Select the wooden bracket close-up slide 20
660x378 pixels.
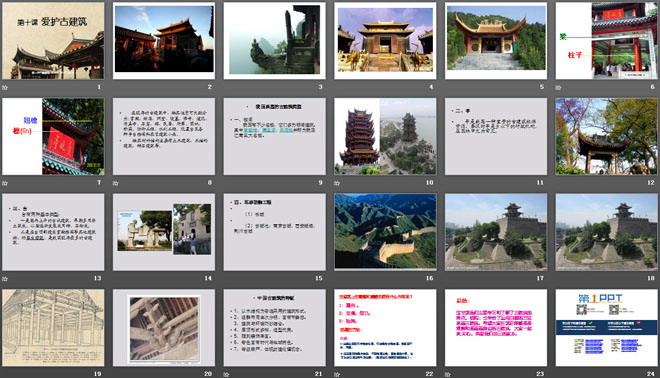tap(164, 327)
